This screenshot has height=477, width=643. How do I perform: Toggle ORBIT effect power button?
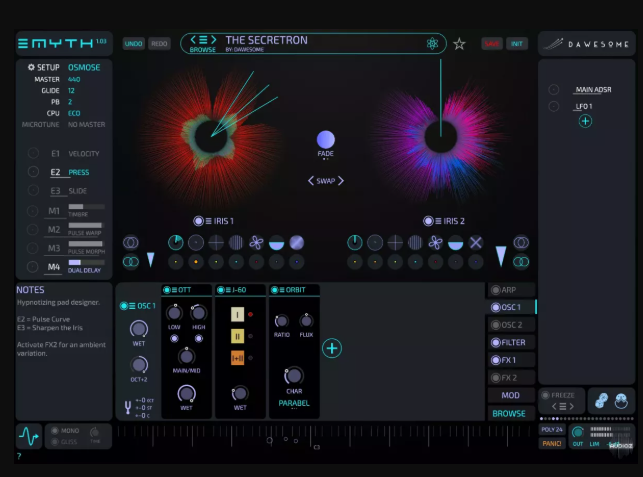coord(274,290)
